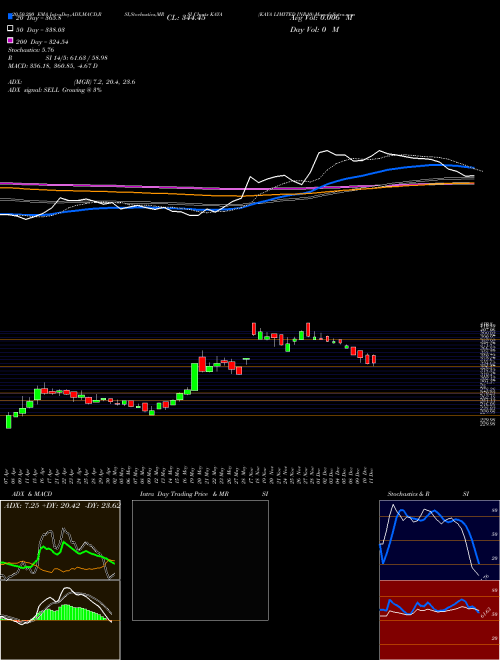
Task: Click the MACD values line
Action: [53, 66]
